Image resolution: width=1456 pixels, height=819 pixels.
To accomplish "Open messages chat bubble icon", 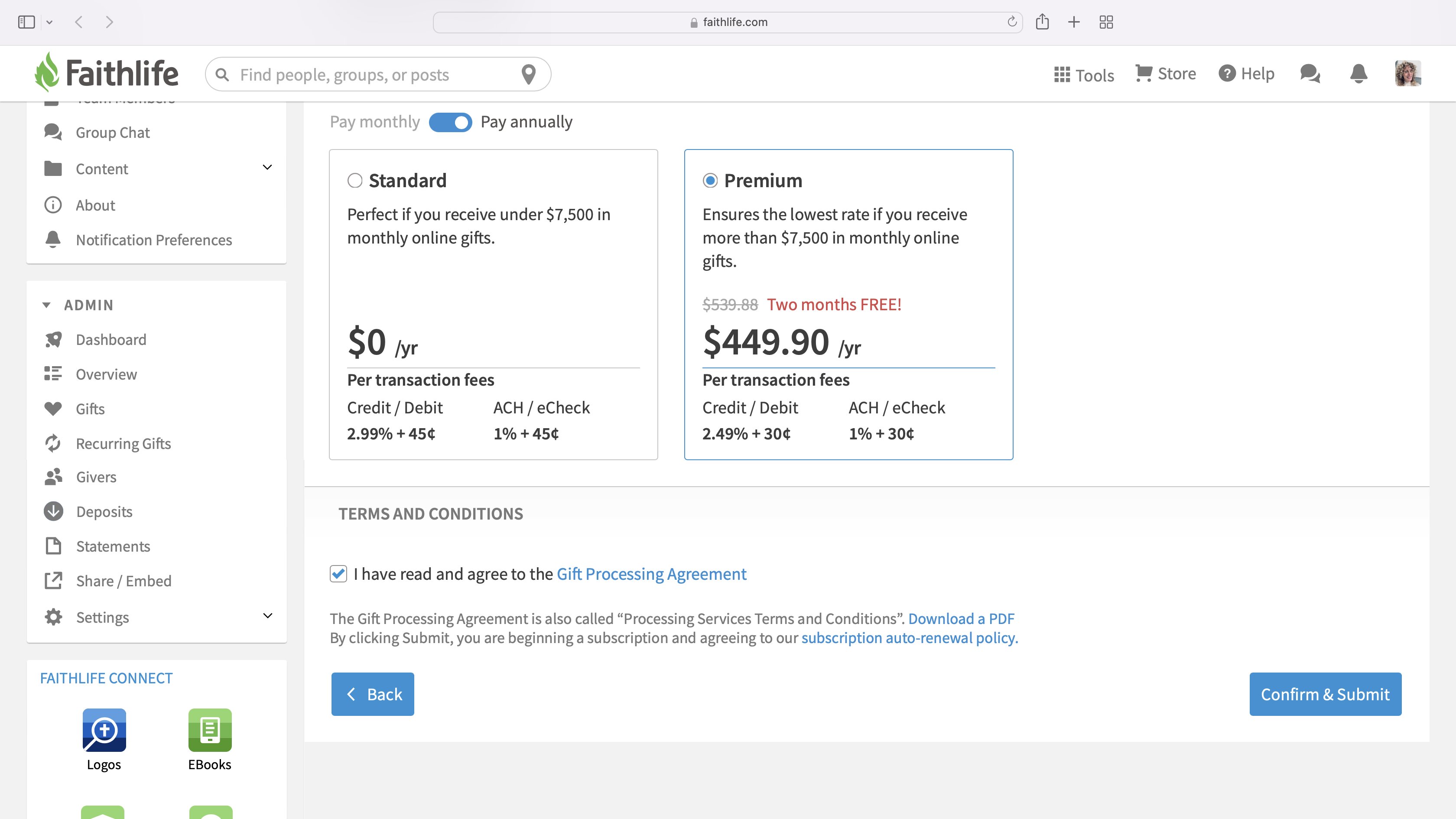I will tap(1310, 74).
